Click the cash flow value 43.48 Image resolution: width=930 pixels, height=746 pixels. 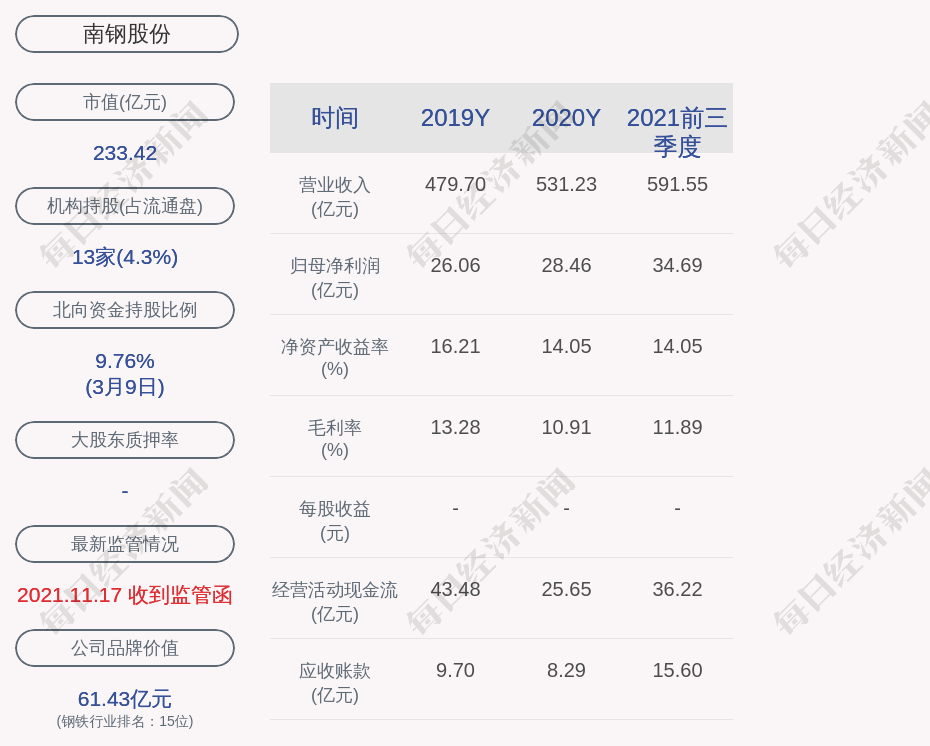click(x=455, y=589)
